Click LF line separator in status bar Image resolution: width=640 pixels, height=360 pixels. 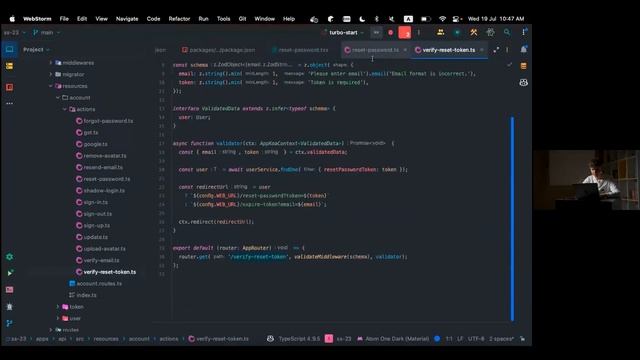point(460,339)
